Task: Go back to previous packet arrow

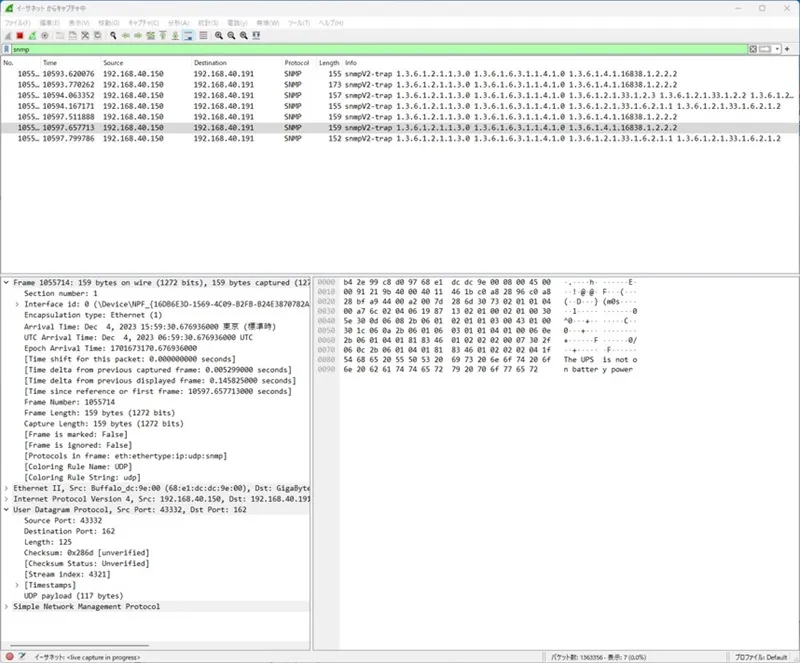Action: [x=126, y=35]
